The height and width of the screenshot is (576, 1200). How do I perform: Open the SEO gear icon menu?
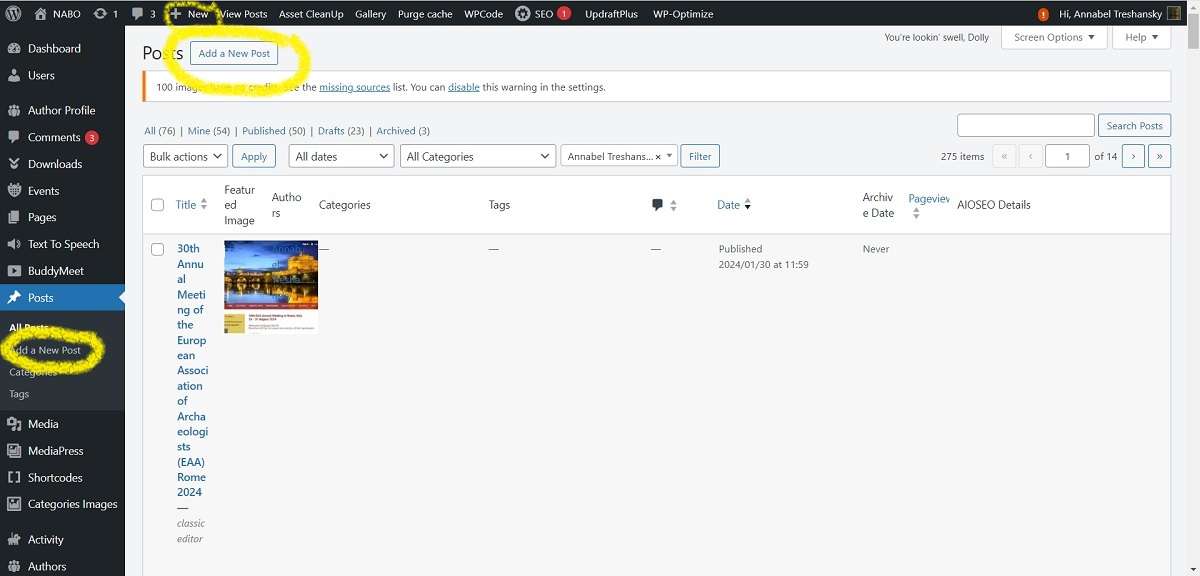tap(523, 14)
